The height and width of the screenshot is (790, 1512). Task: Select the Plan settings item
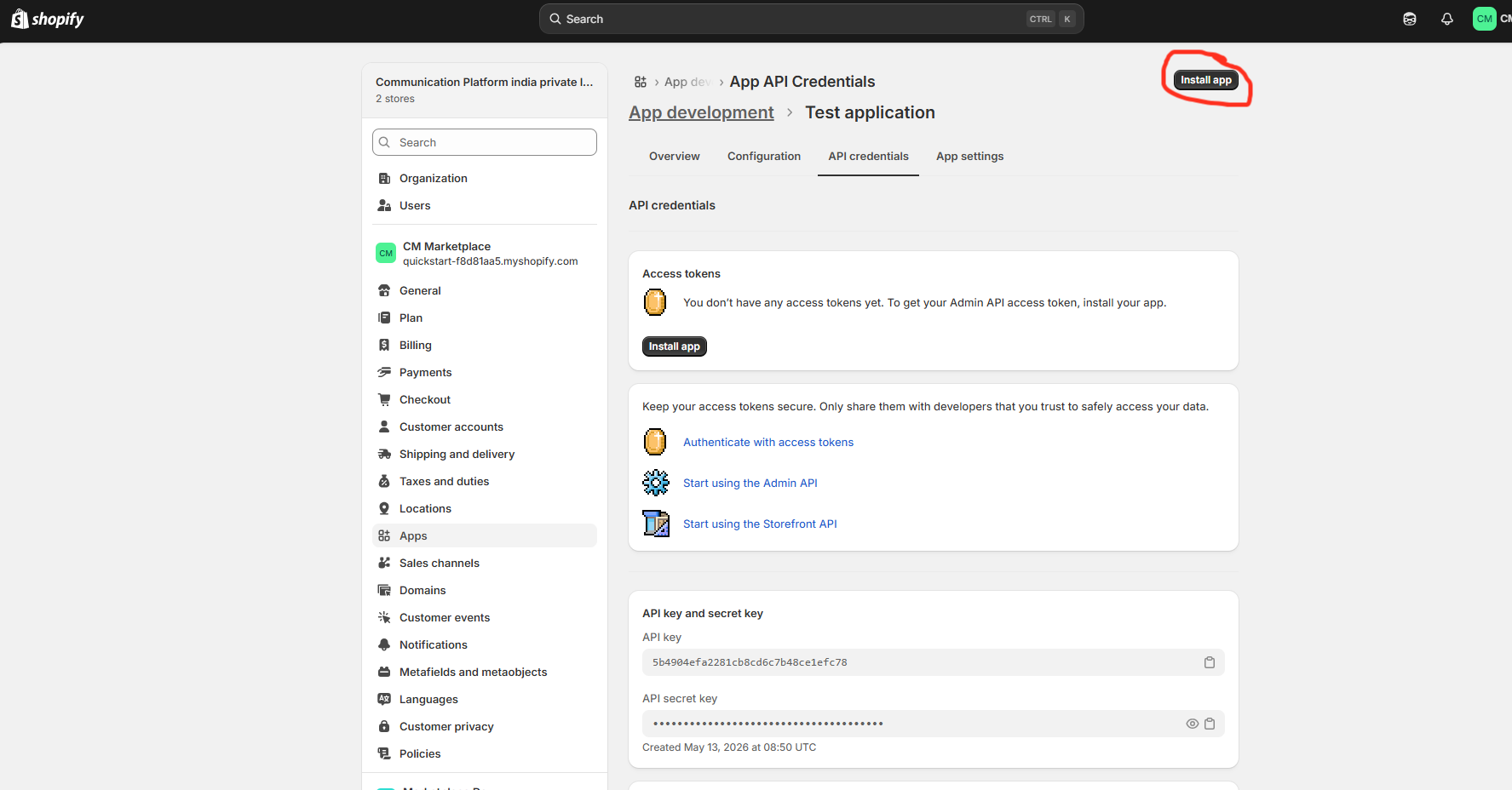point(485,318)
